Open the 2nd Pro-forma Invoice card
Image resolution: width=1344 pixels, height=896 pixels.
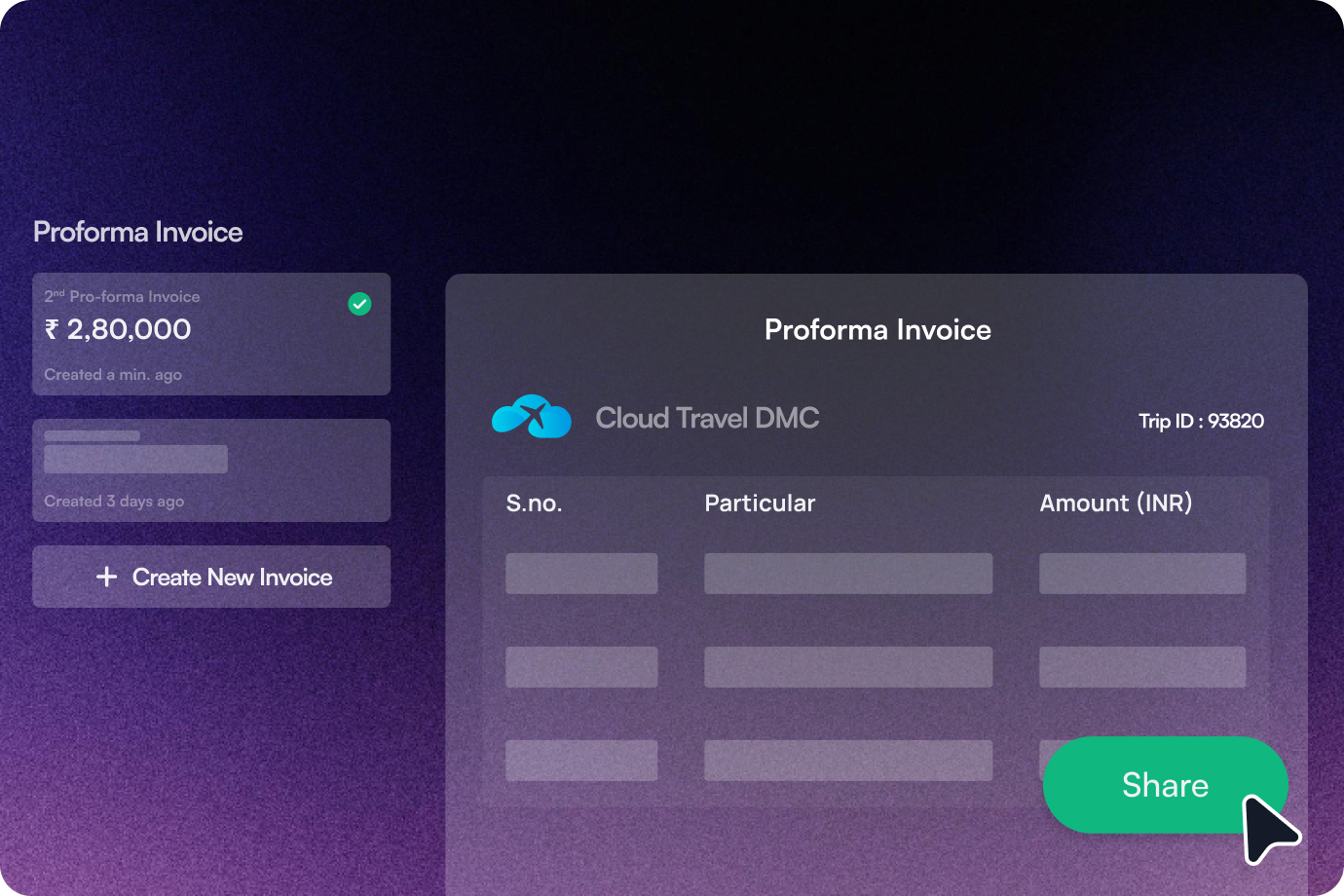211,334
